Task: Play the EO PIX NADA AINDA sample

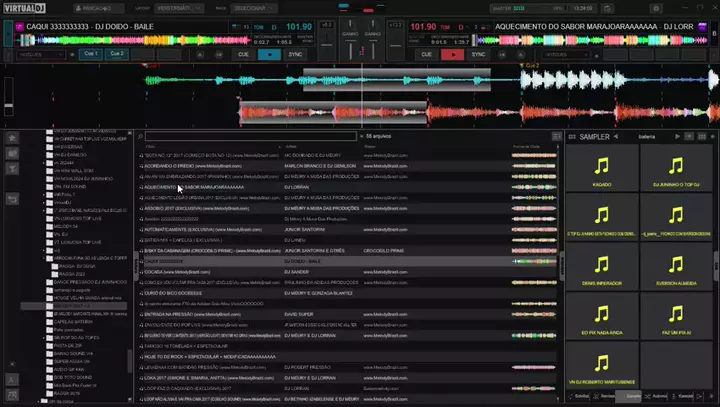Action: click(602, 316)
